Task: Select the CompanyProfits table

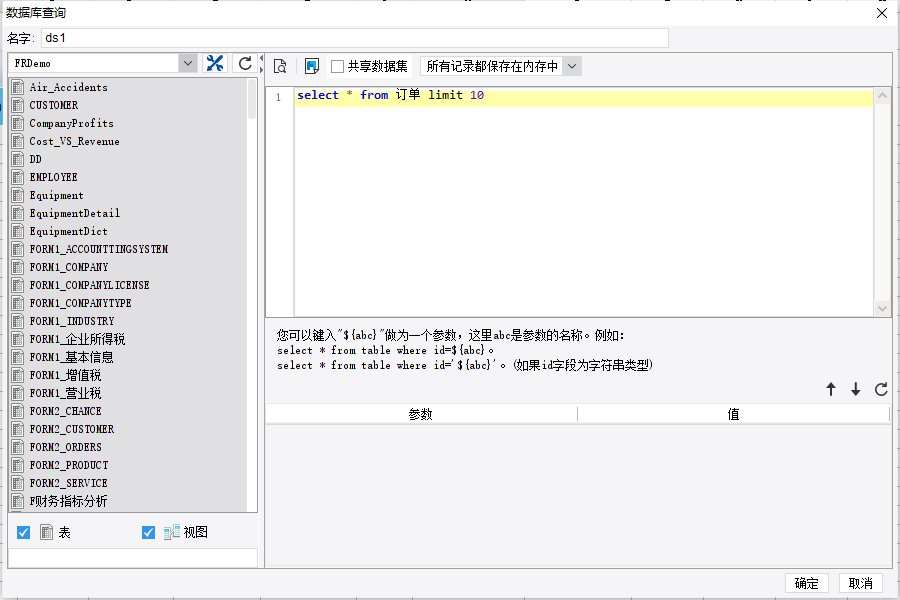Action: pyautogui.click(x=72, y=123)
